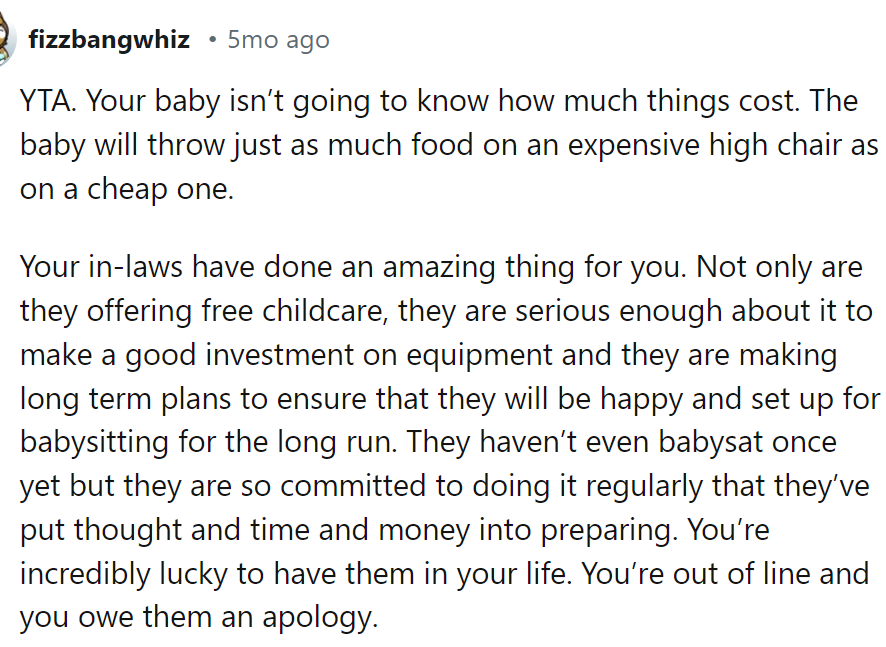Image resolution: width=886 pixels, height=647 pixels.
Task: Click the dot separator before the timestamp
Action: (x=212, y=40)
